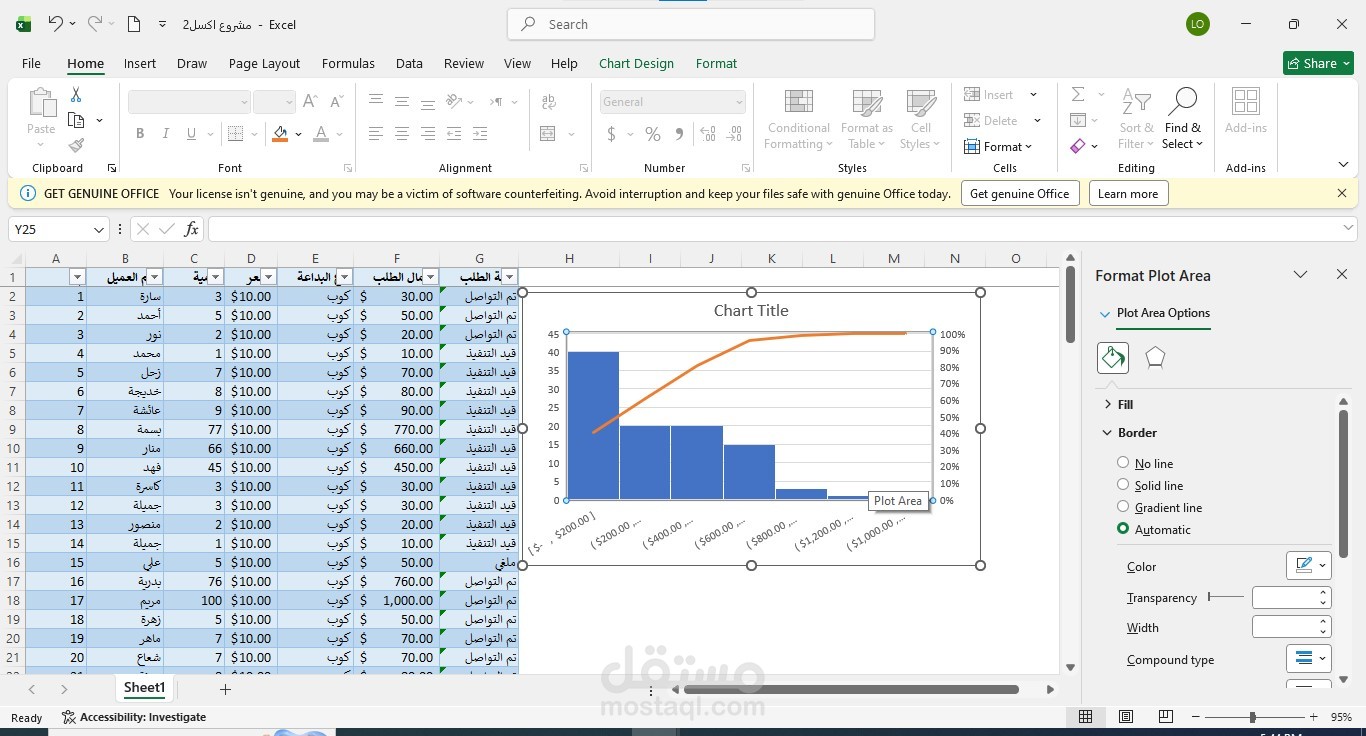This screenshot has height=736, width=1366.
Task: Click the Font Color A icon
Action: pyautogui.click(x=321, y=134)
